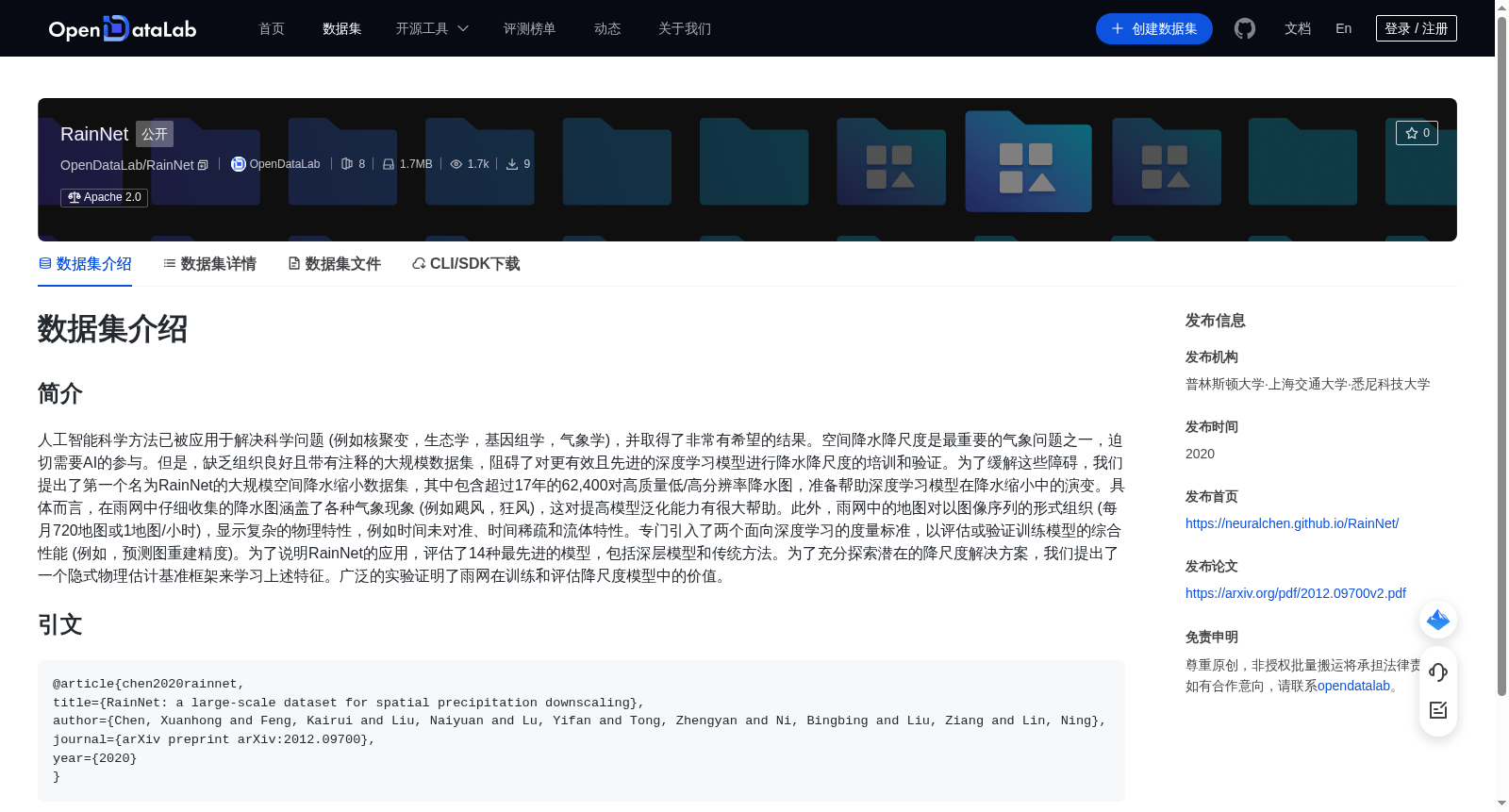Click the 创建数据集 button
The width and height of the screenshot is (1509, 812).
click(x=1153, y=28)
